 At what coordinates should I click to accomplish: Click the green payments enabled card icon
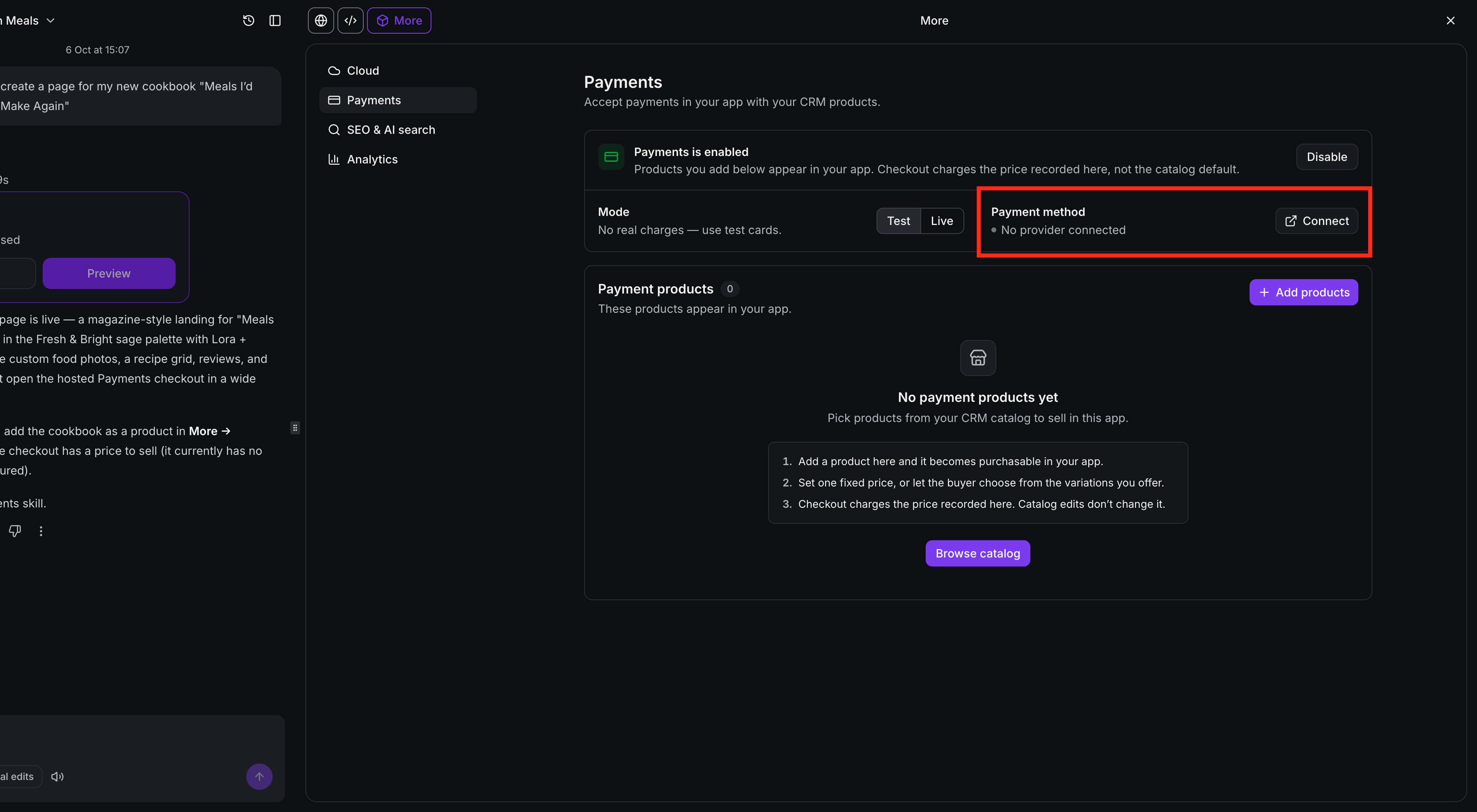[x=611, y=157]
